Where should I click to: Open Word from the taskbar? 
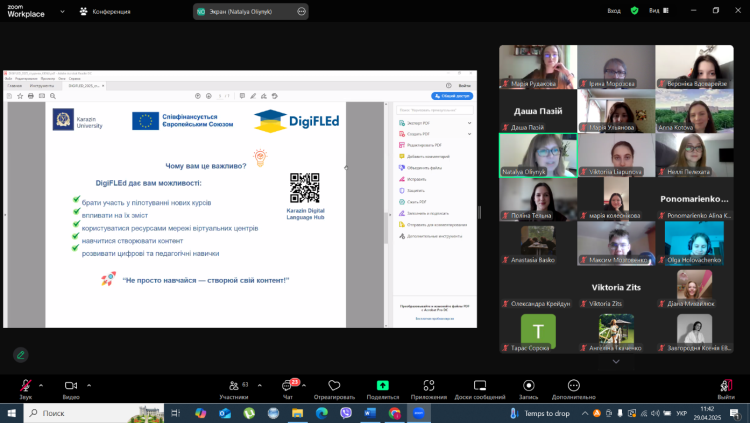(370, 413)
